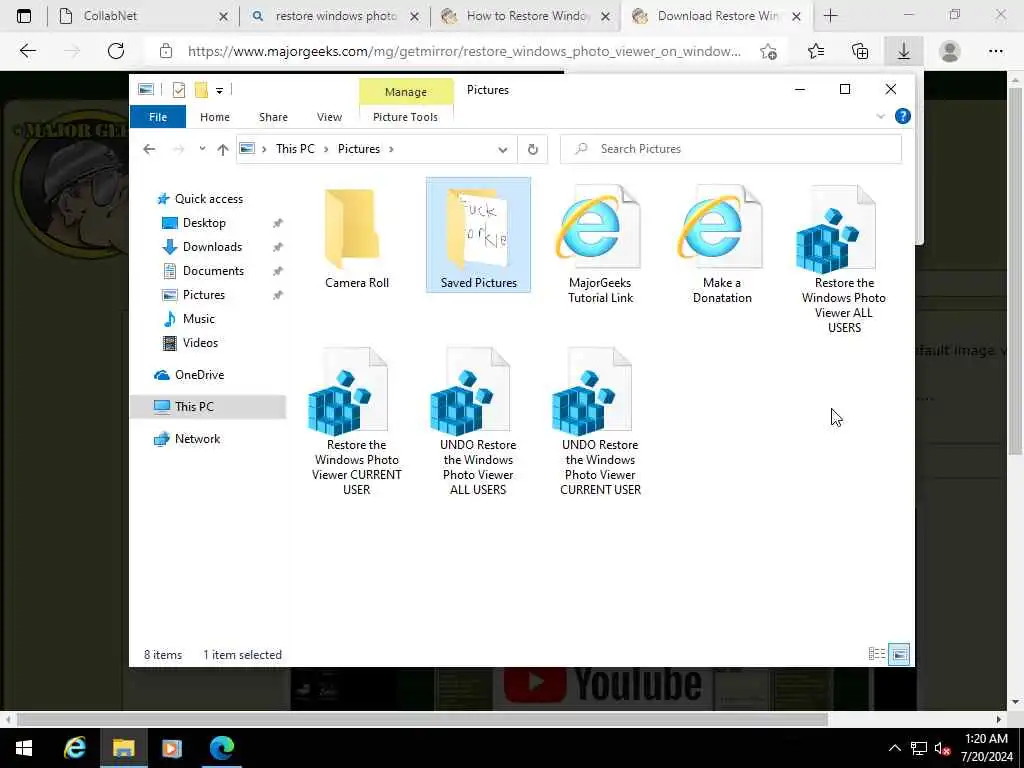Click the Search Pictures input box
1024x768 pixels.
pos(731,149)
